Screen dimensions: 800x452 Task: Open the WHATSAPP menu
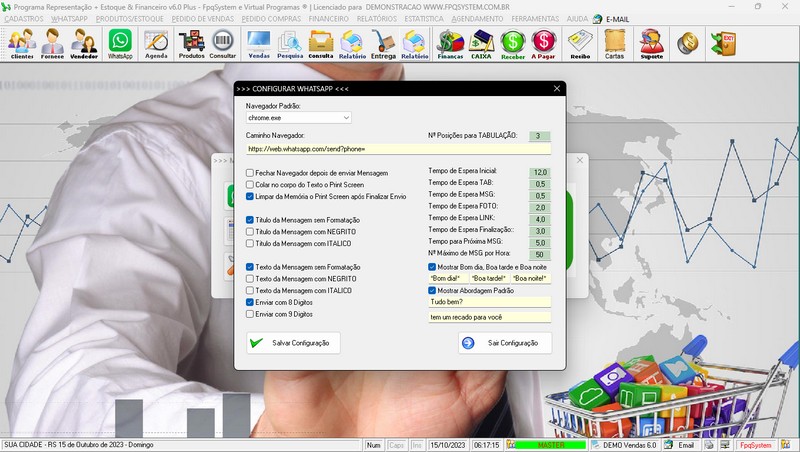tap(69, 19)
